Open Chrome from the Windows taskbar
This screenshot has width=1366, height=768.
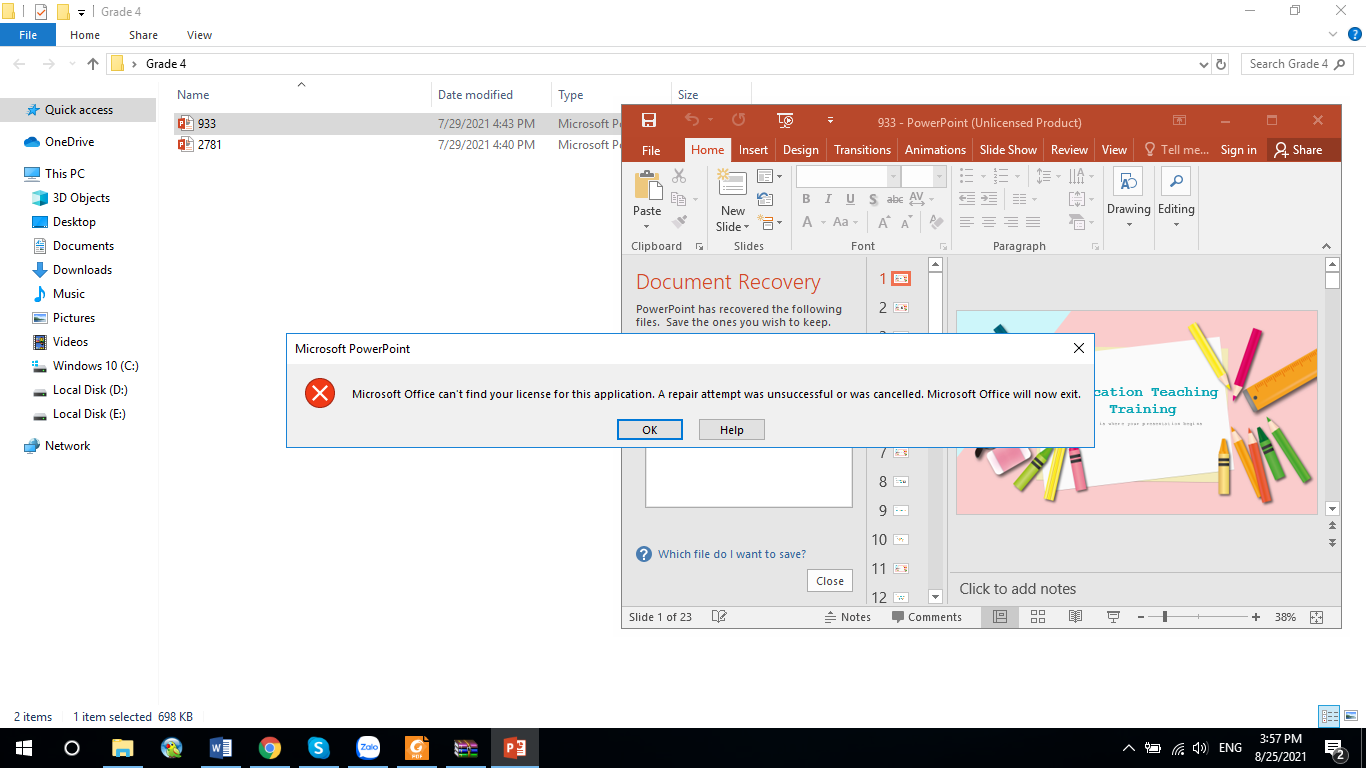pyautogui.click(x=269, y=748)
